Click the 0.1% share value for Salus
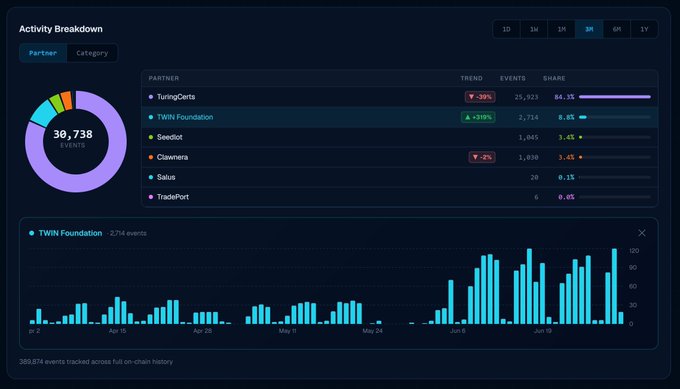 point(566,177)
